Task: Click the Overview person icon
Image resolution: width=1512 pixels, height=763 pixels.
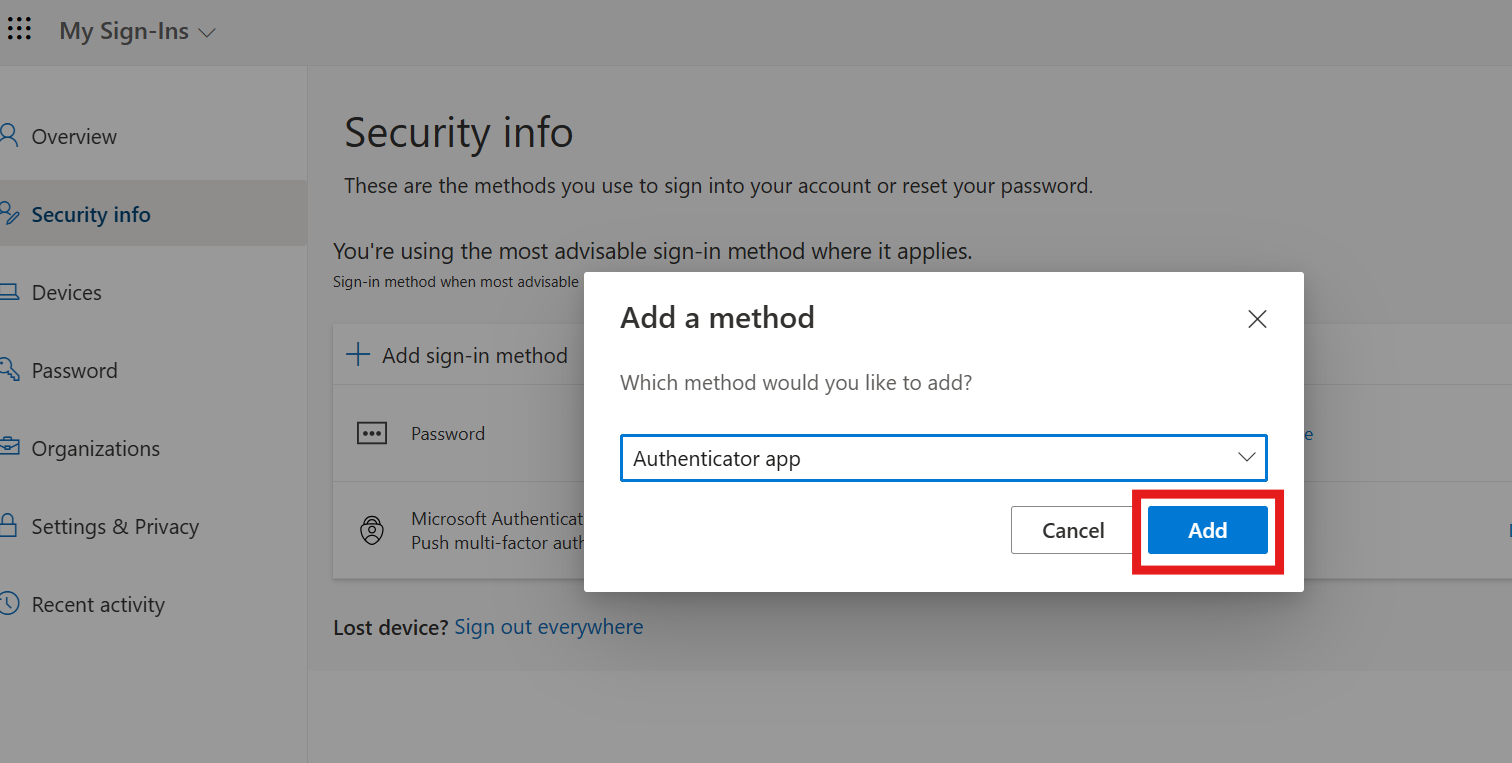Action: pyautogui.click(x=9, y=136)
